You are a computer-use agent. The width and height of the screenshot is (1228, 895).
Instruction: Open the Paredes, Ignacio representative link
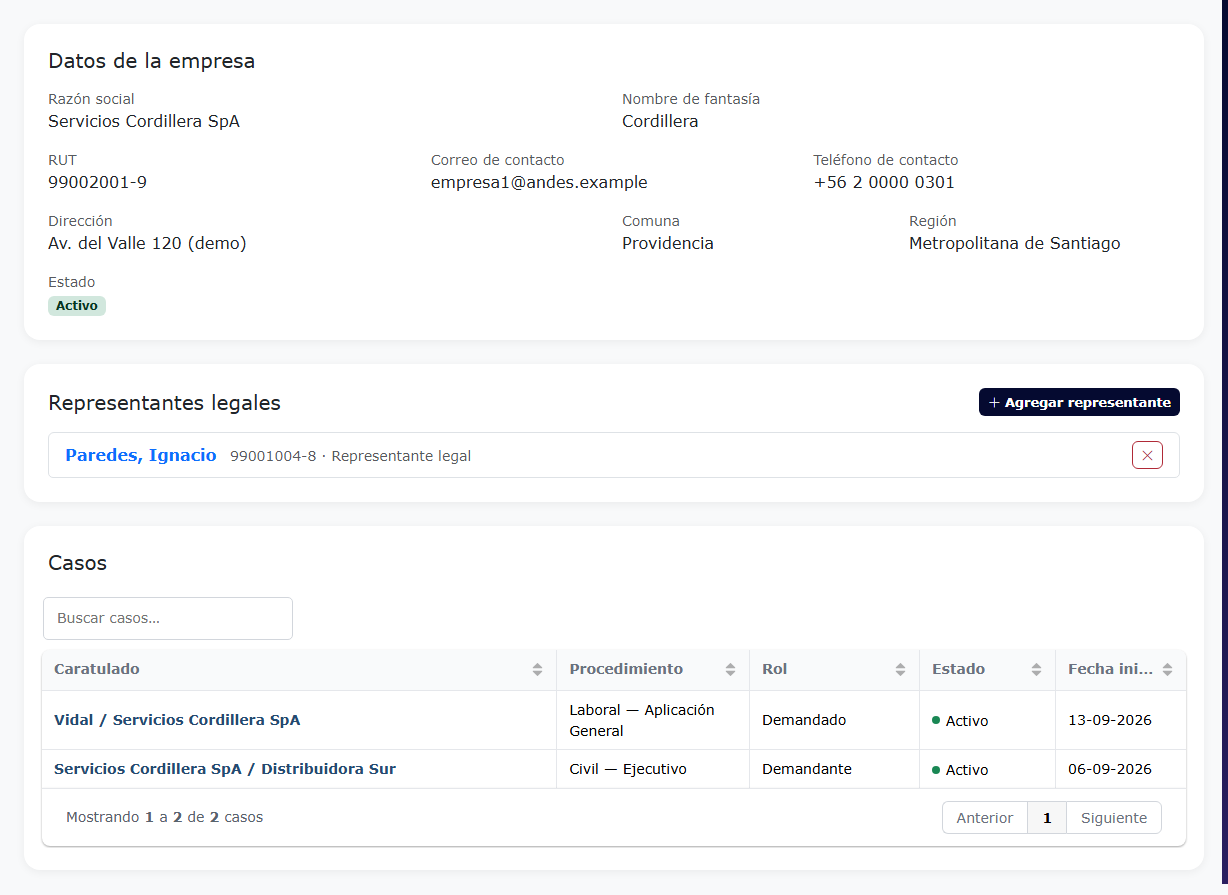point(141,455)
